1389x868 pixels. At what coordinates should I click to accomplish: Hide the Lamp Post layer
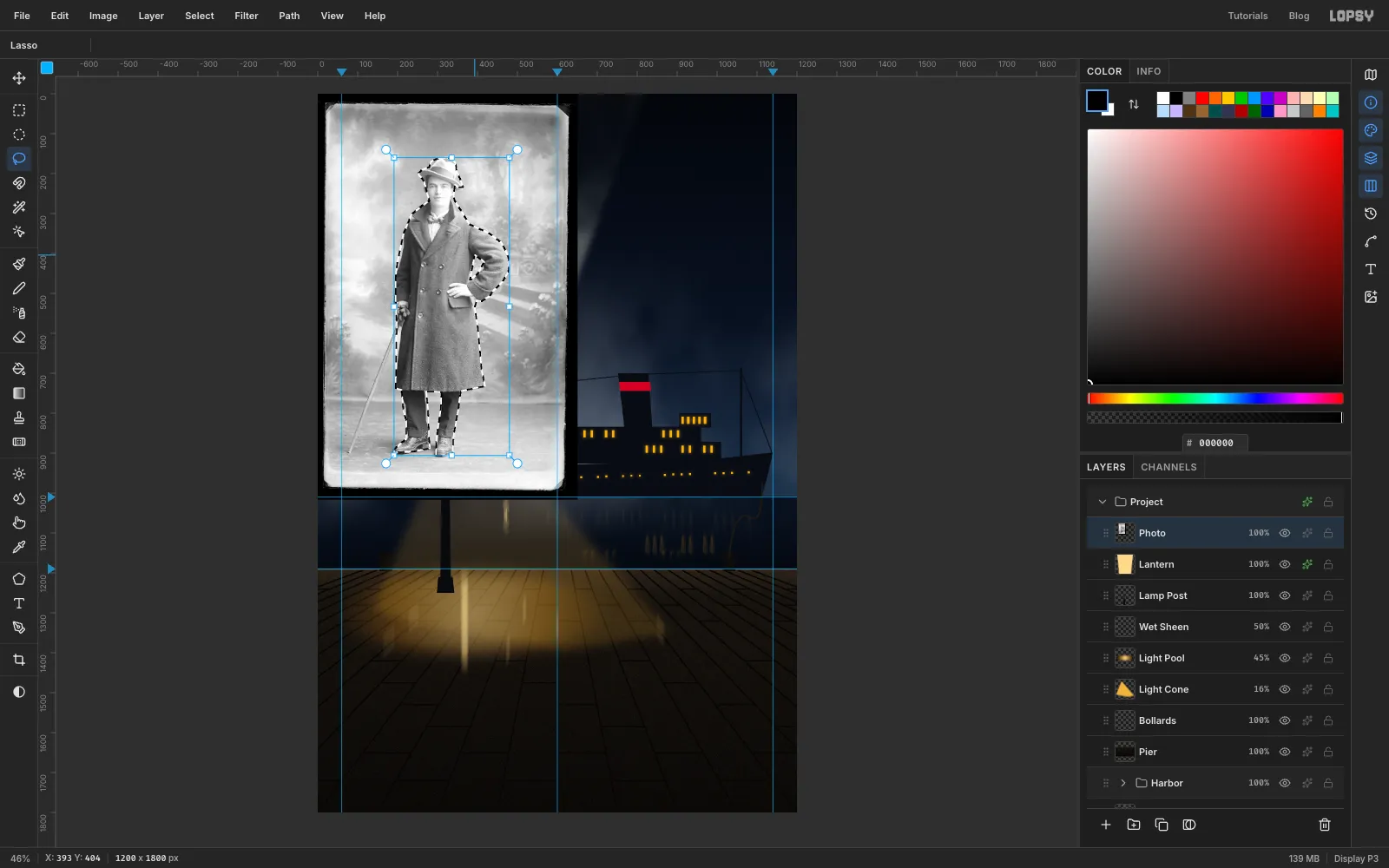click(1285, 595)
